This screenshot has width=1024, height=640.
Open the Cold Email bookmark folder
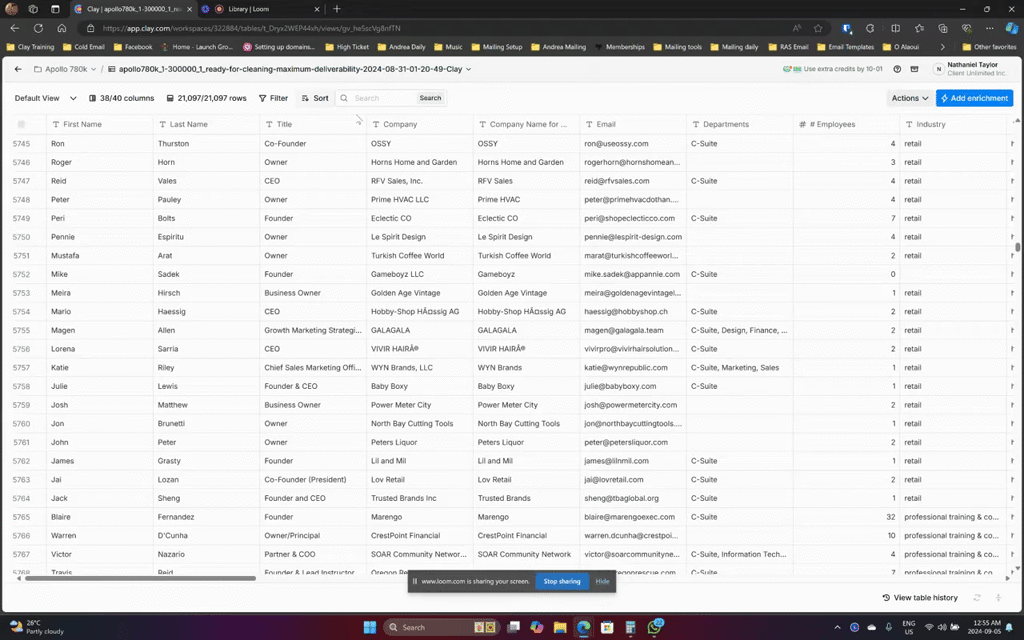tap(84, 47)
